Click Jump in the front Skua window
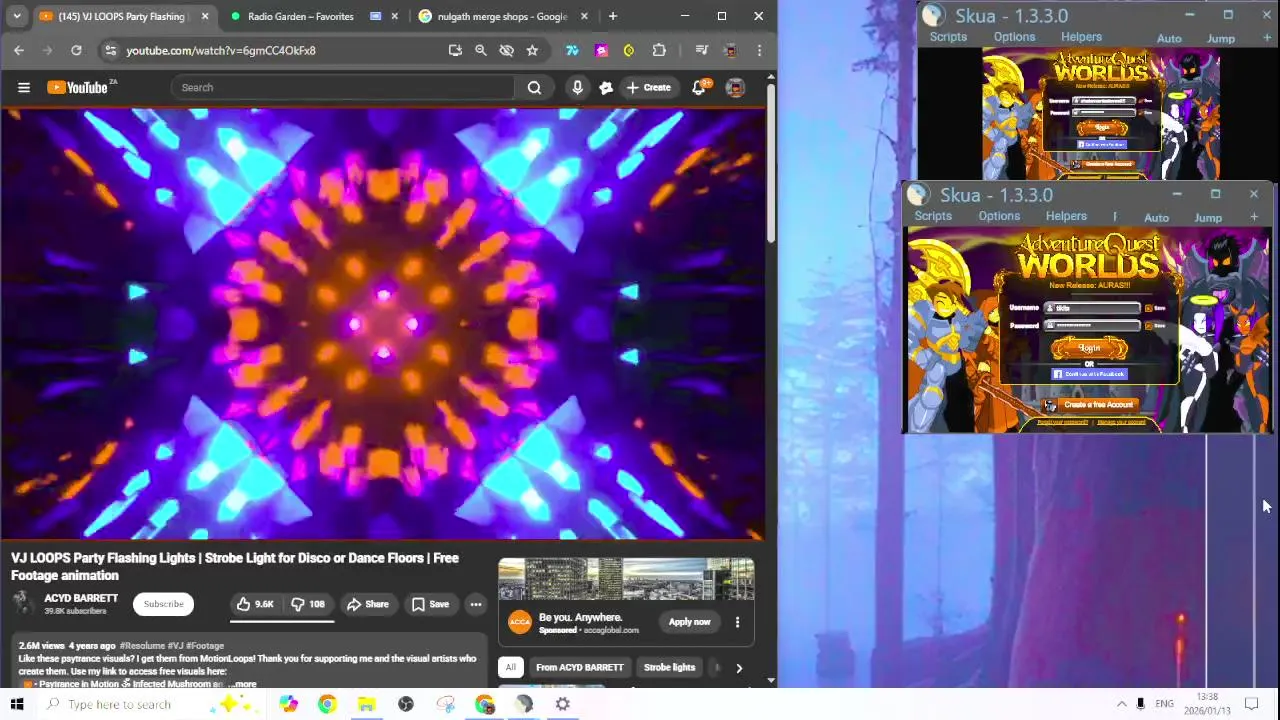Viewport: 1280px width, 720px height. click(x=1208, y=217)
